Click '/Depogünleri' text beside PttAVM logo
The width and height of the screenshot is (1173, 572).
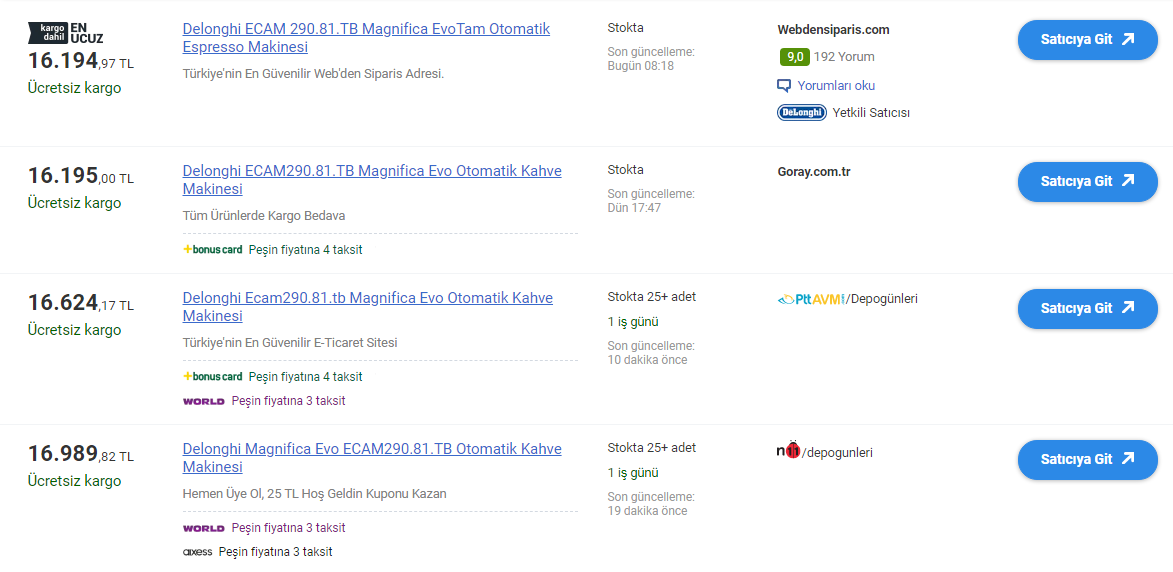(x=882, y=298)
